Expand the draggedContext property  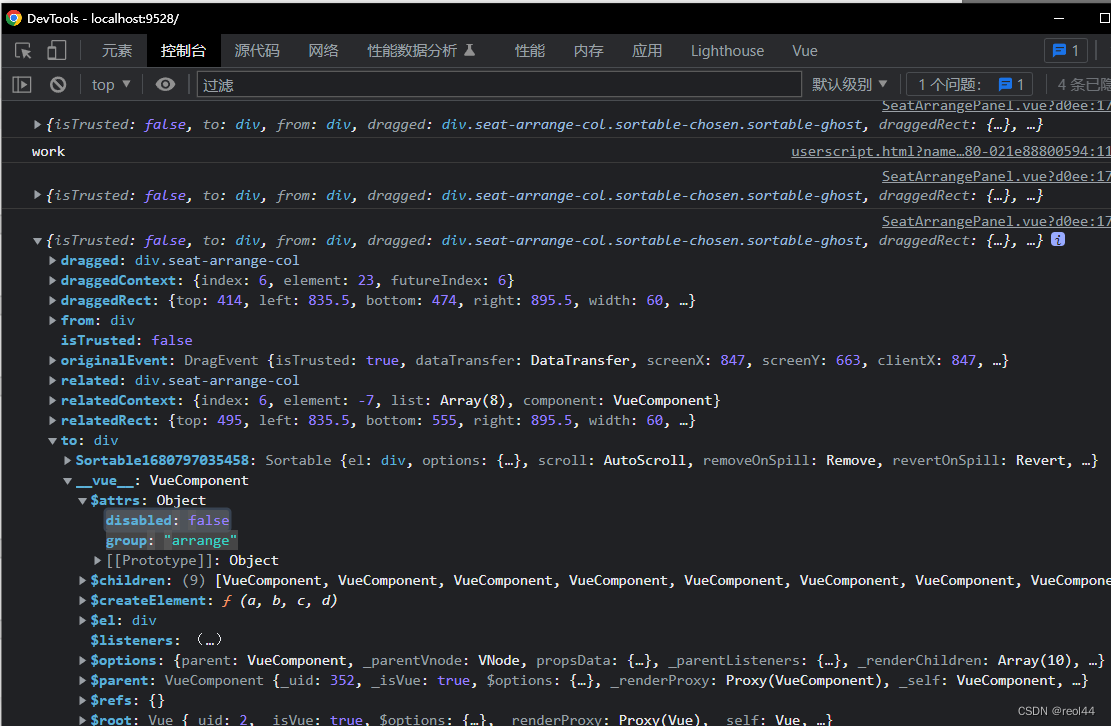tap(52, 280)
